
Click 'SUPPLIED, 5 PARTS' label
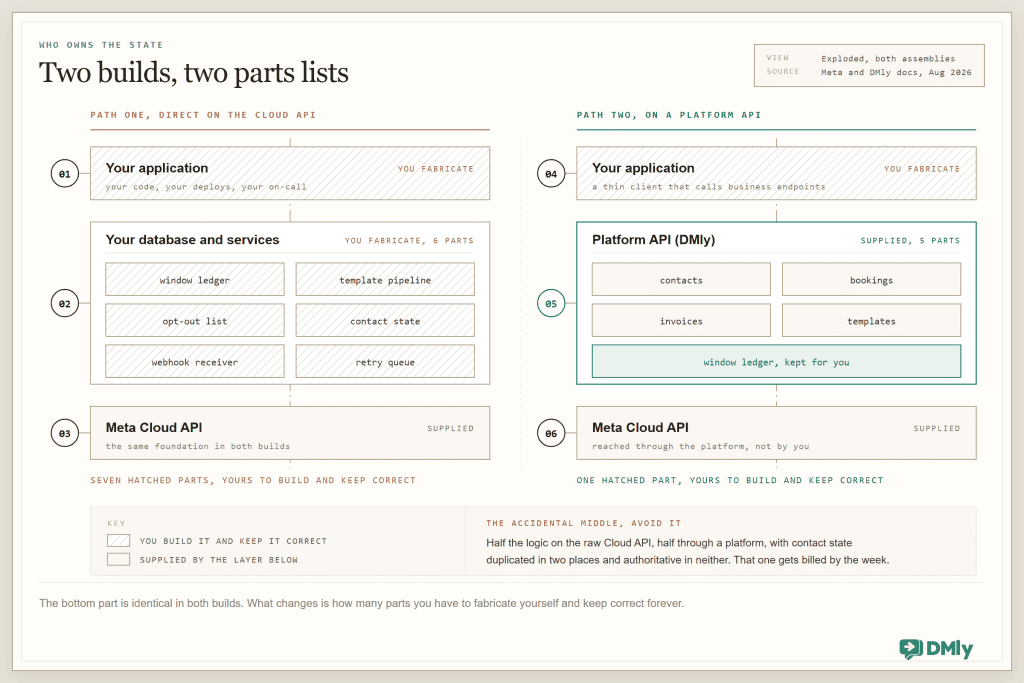click(x=910, y=240)
